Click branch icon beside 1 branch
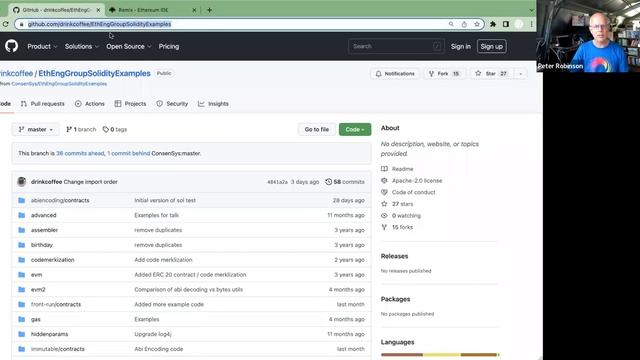This screenshot has height=360, width=640. click(x=69, y=129)
